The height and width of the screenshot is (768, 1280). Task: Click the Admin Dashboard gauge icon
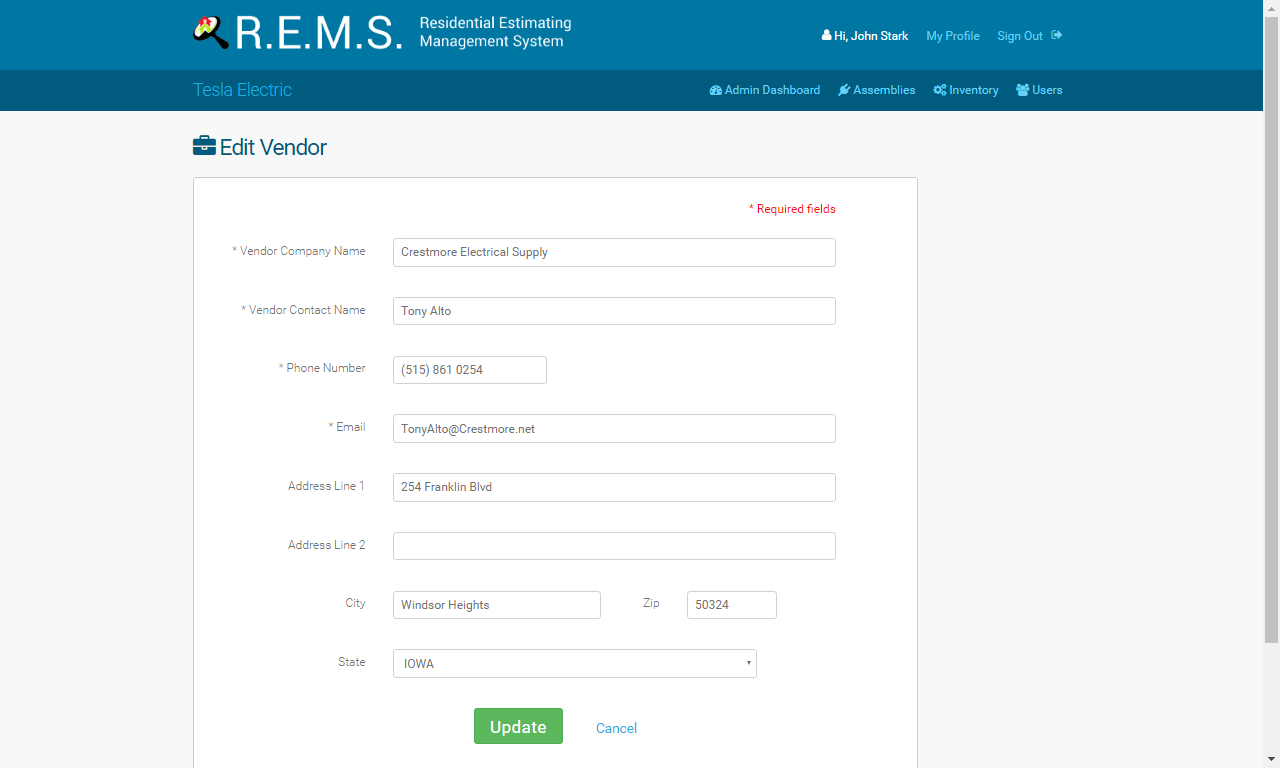pos(716,90)
